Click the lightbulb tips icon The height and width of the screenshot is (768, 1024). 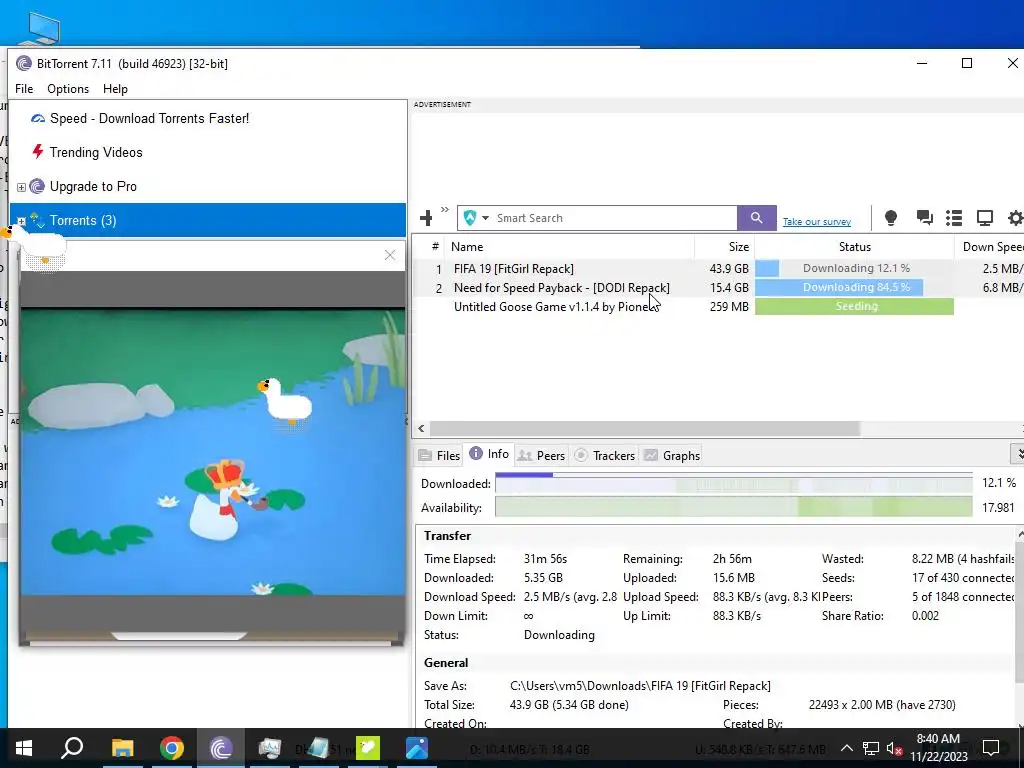coord(891,217)
